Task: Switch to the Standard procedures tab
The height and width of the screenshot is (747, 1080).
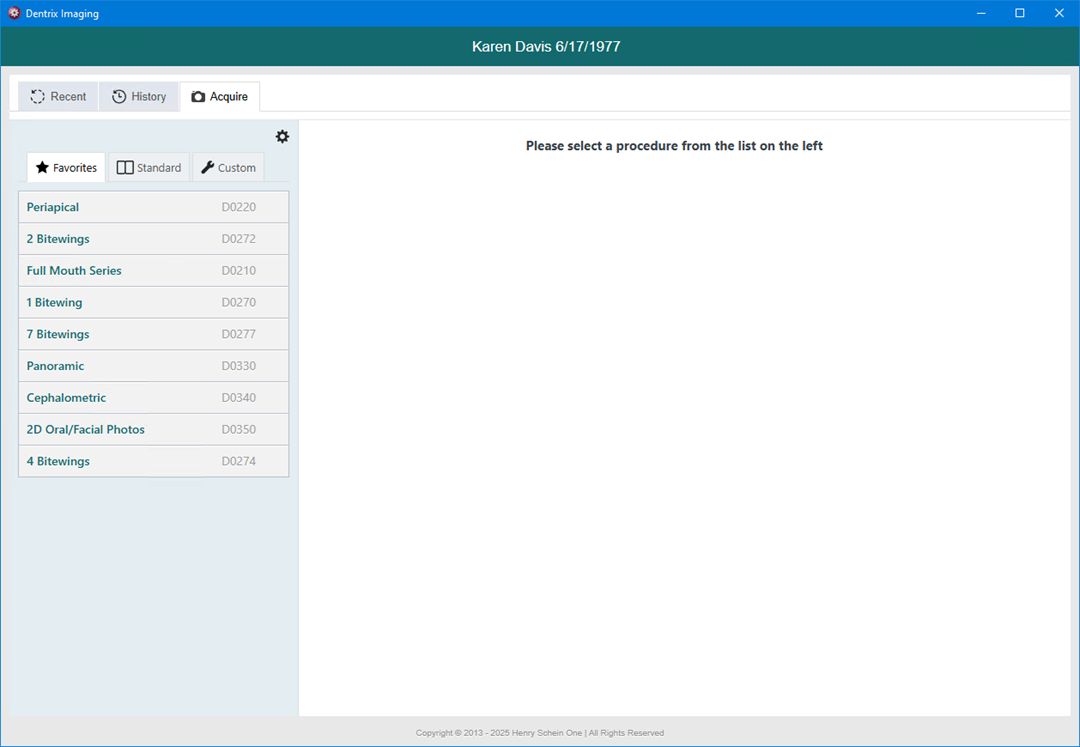Action: click(149, 168)
